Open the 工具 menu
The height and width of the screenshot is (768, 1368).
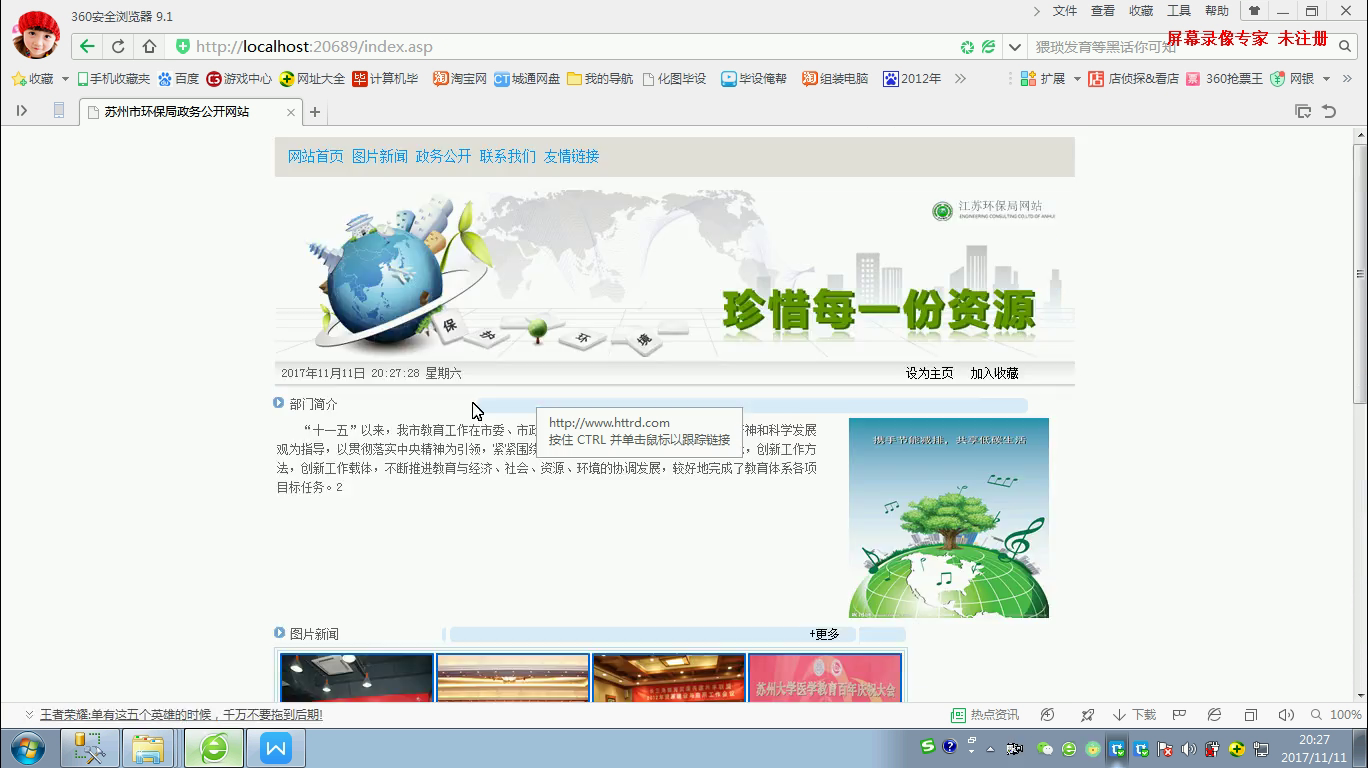[x=1179, y=11]
